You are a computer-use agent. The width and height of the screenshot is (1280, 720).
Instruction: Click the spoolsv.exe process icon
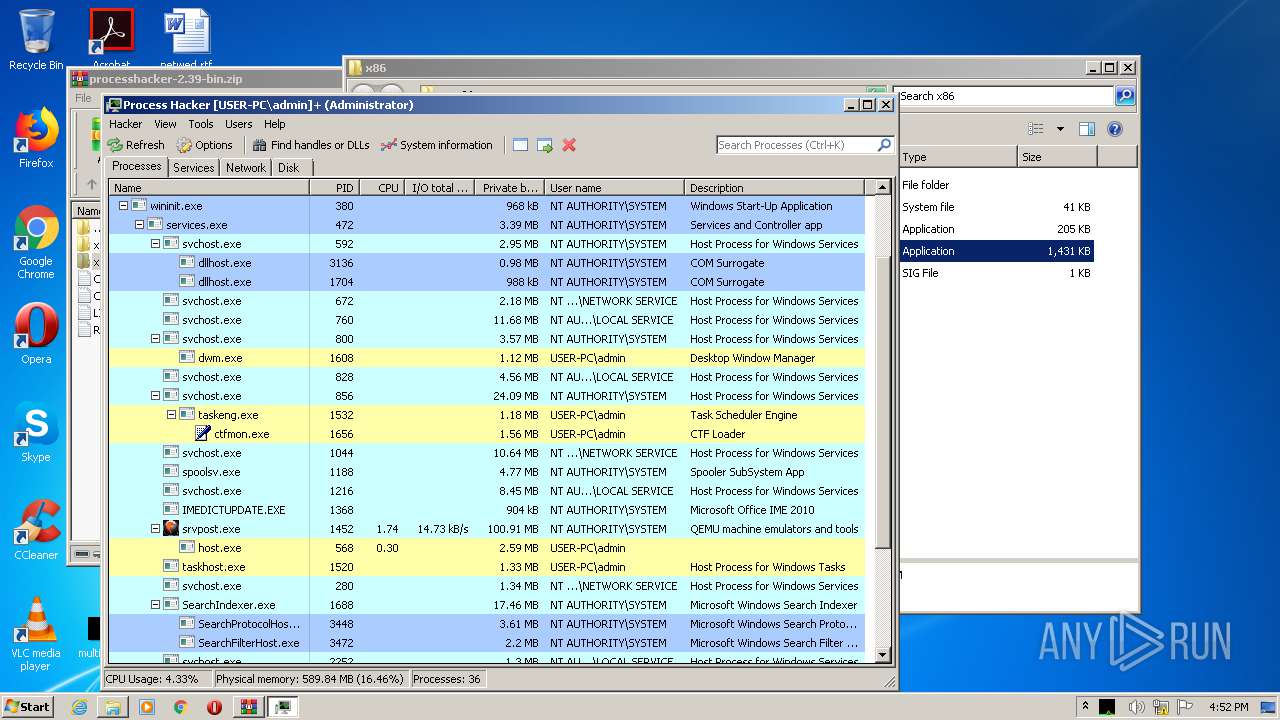[171, 472]
